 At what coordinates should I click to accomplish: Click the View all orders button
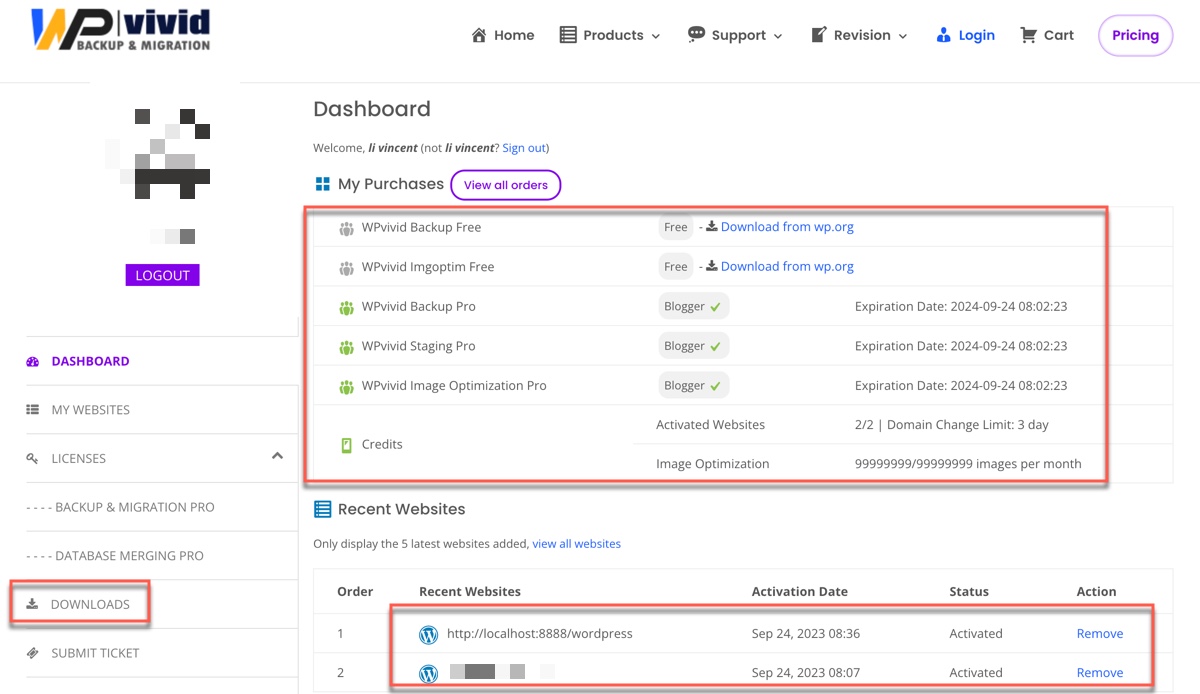click(506, 185)
